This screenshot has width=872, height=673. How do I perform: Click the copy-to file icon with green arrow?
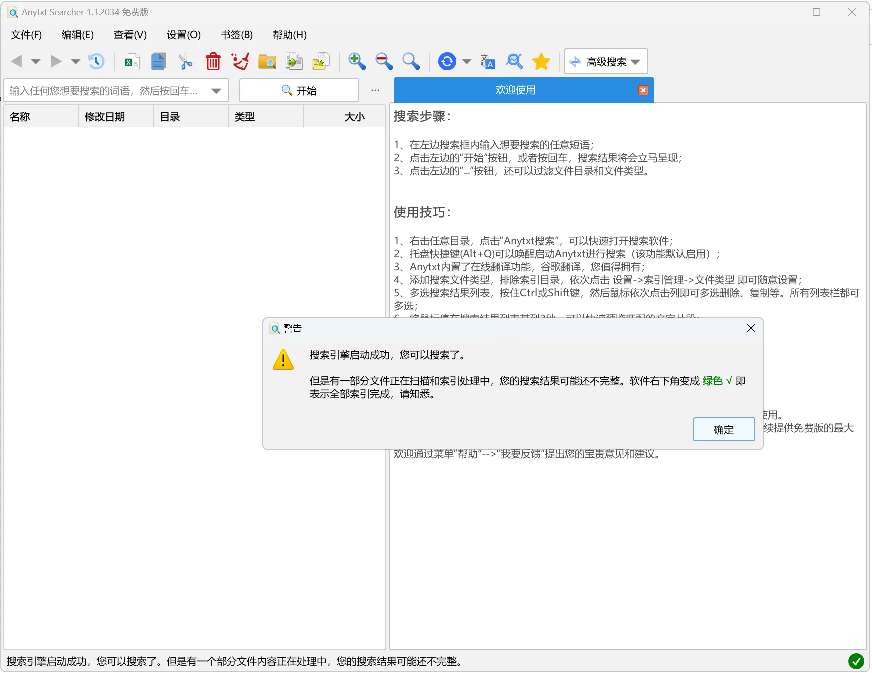point(294,61)
